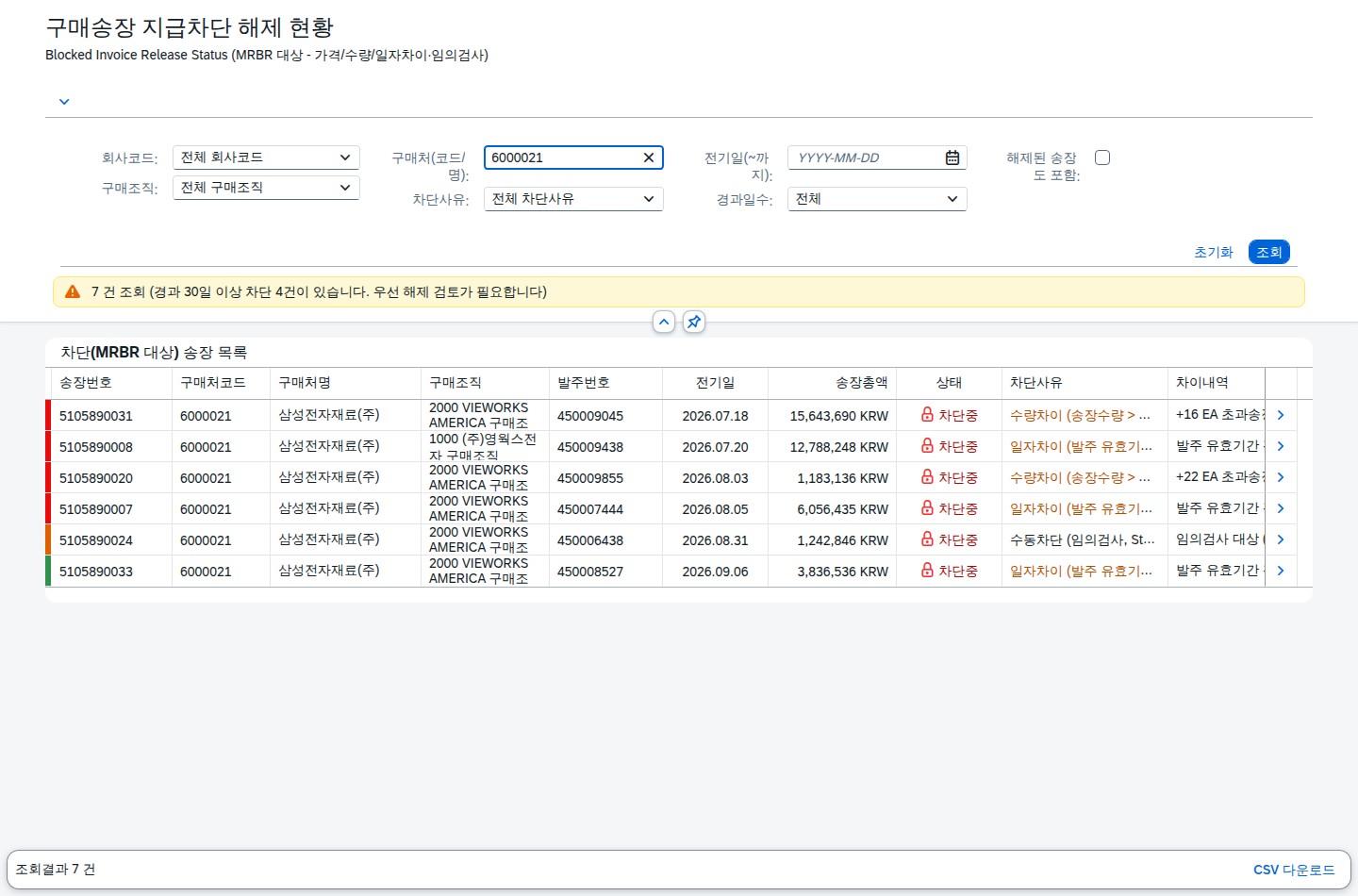The height and width of the screenshot is (896, 1358).
Task: Click amount 12,788,248 KRW
Action: point(839,447)
